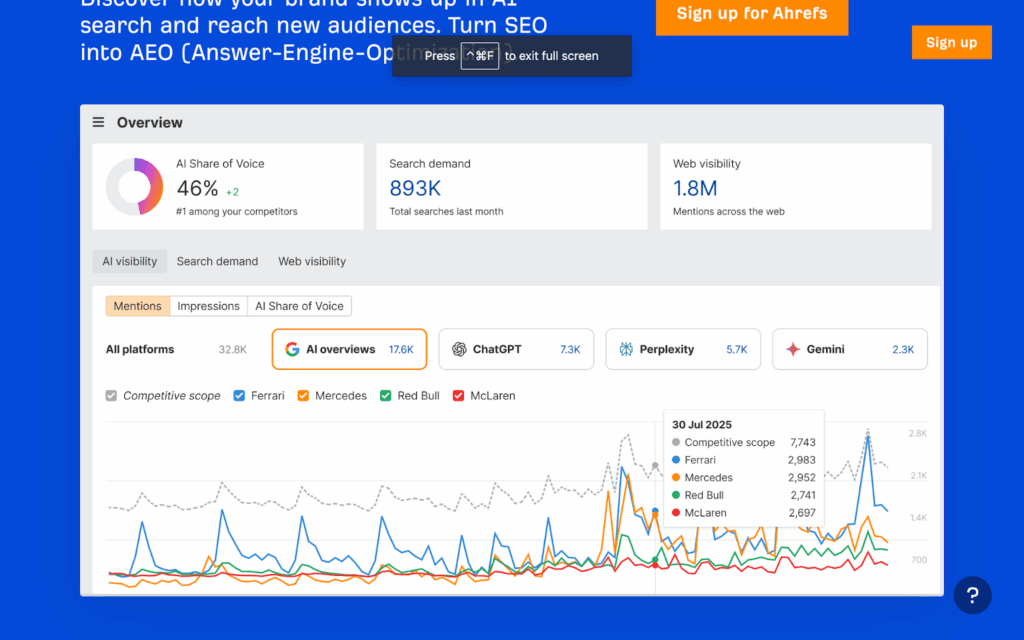Disable the Mercedes checkbox
1024x640 pixels.
(303, 395)
